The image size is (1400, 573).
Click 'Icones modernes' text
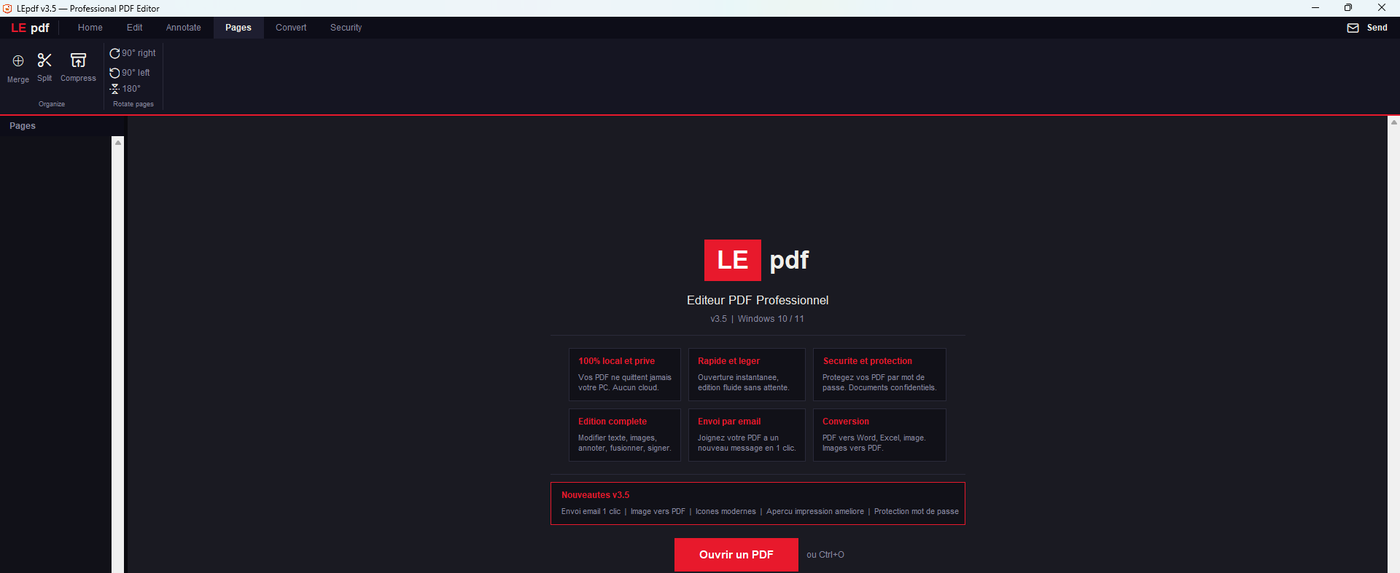(x=725, y=511)
